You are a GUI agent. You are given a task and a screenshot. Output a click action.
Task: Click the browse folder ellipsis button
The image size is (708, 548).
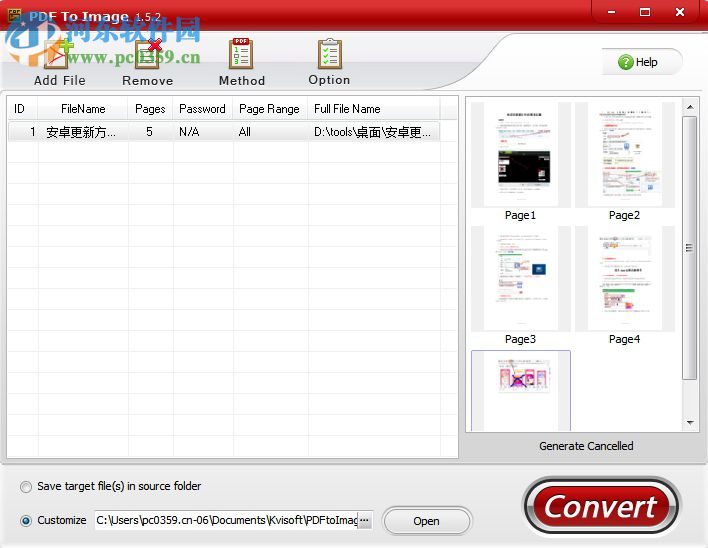tap(364, 520)
